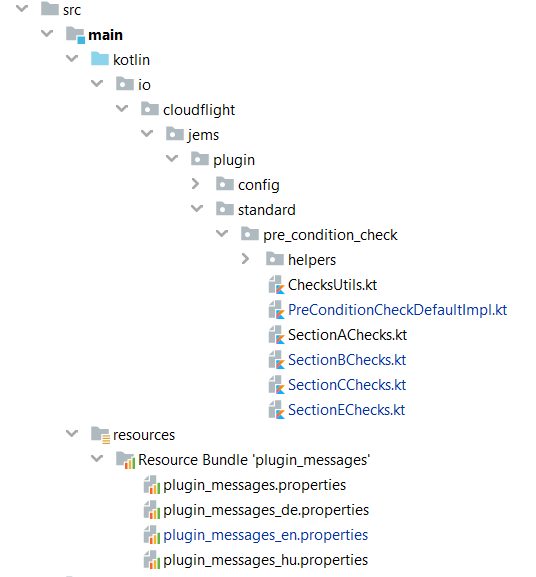Click the kotlin source root folder icon
Viewport: 536px width, 577px height.
100,59
